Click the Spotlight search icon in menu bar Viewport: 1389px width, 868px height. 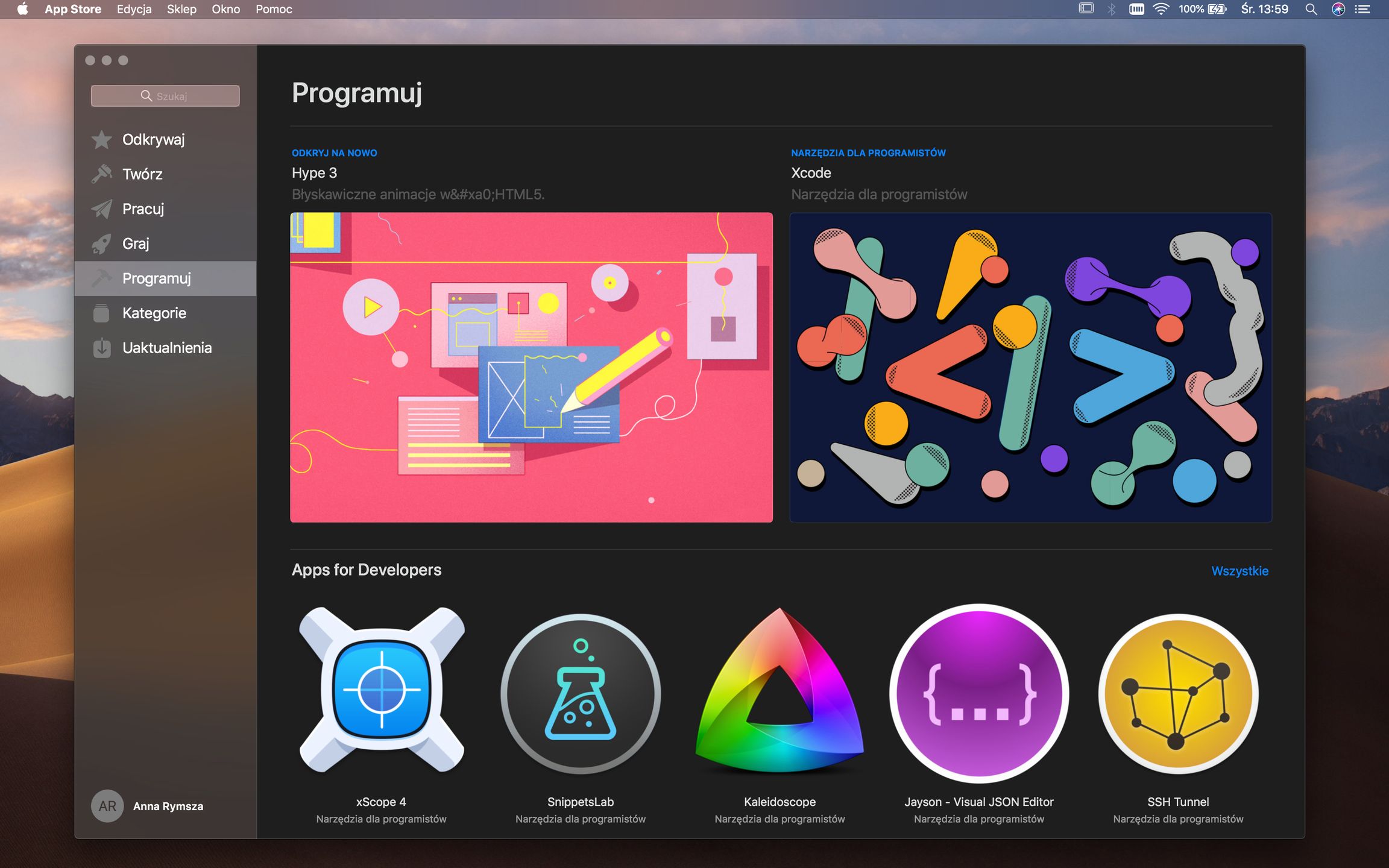[x=1311, y=9]
